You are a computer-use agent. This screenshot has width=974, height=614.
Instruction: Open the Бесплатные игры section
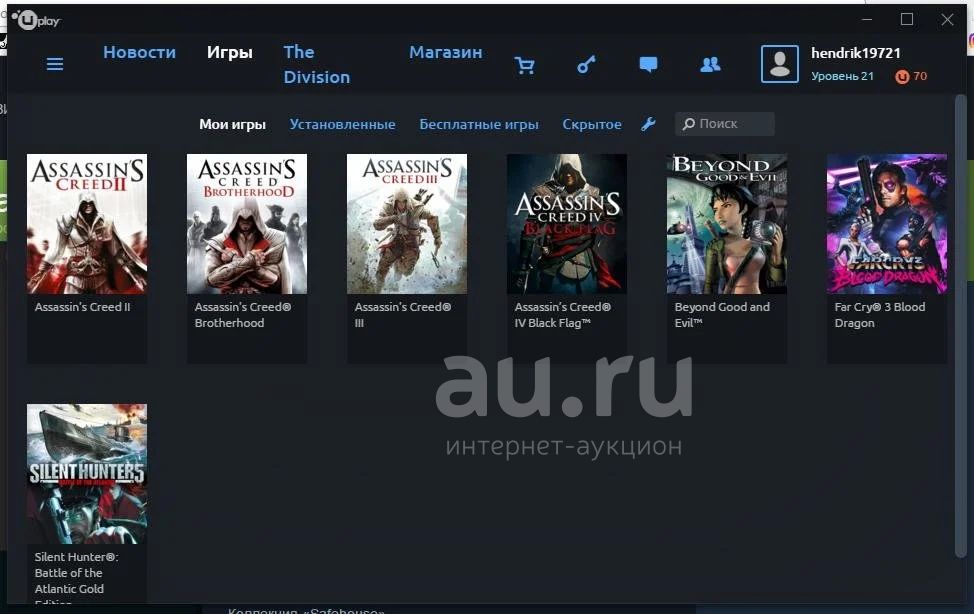point(479,124)
